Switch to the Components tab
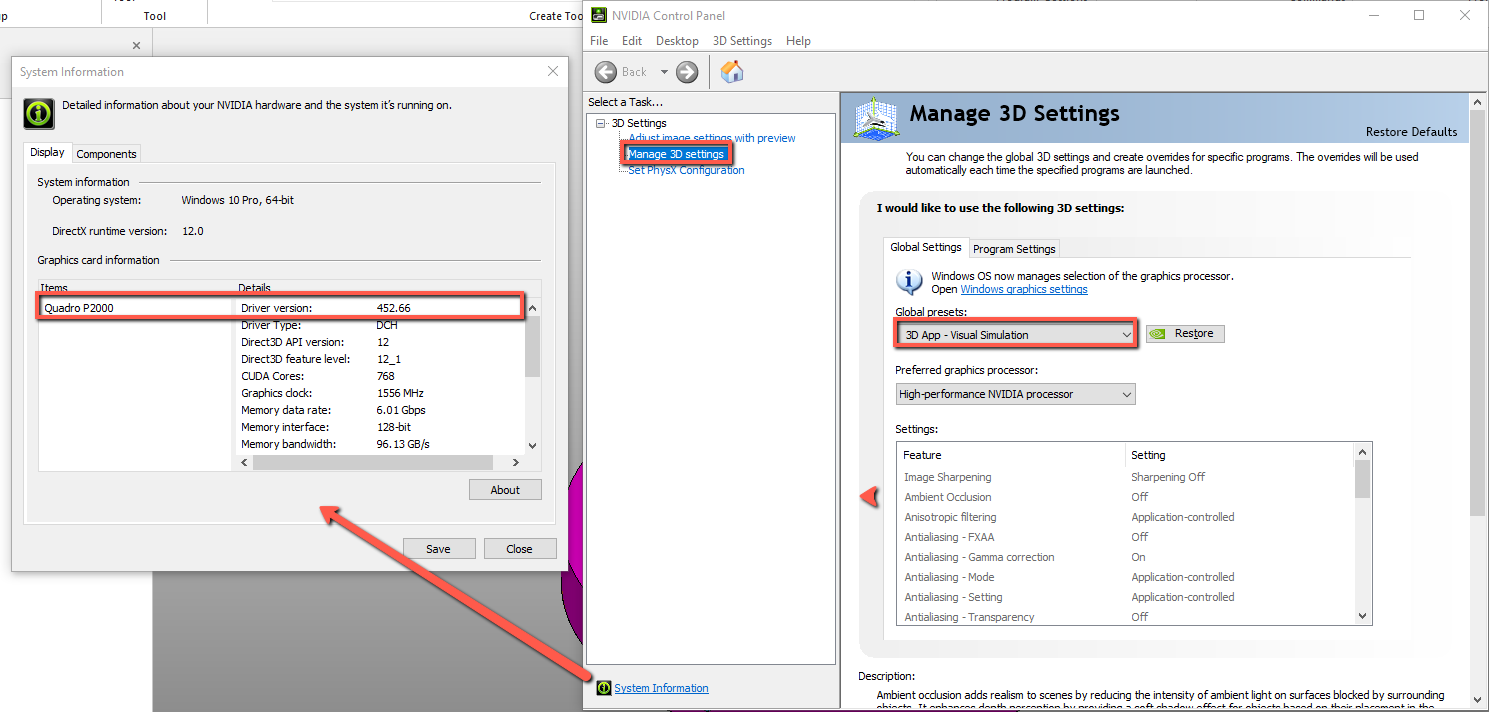This screenshot has height=712, width=1489. coord(106,154)
